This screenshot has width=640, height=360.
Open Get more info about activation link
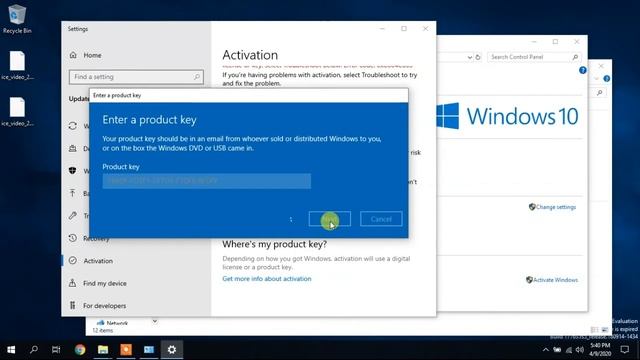(267, 279)
